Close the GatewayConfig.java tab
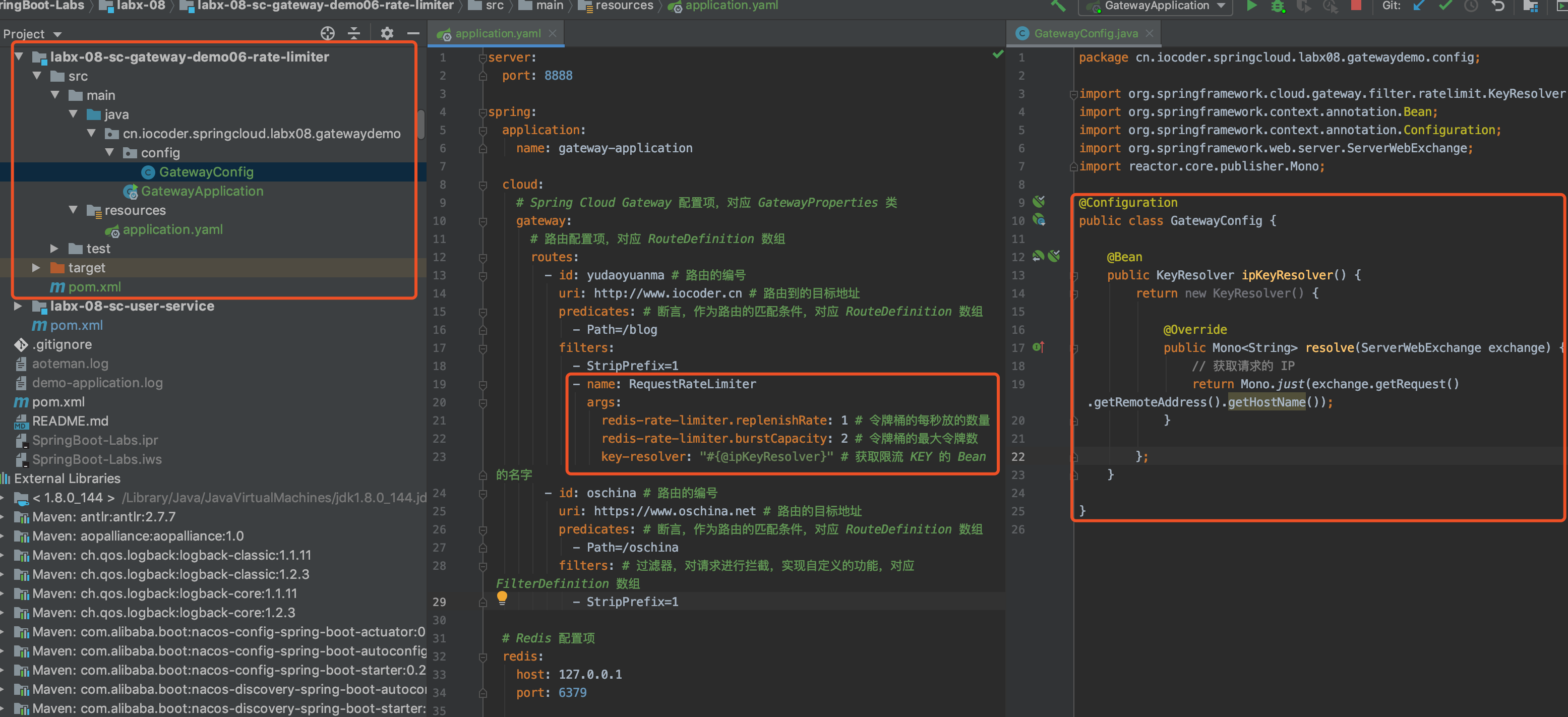 tap(1149, 33)
